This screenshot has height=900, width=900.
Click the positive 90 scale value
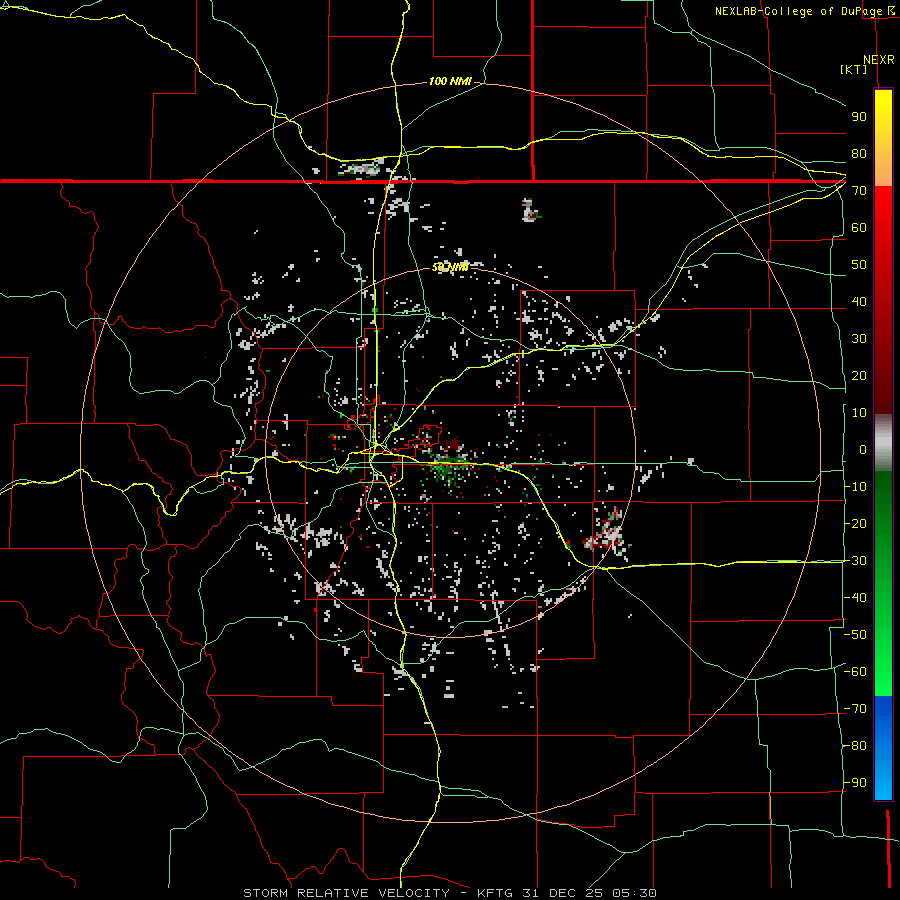point(859,117)
